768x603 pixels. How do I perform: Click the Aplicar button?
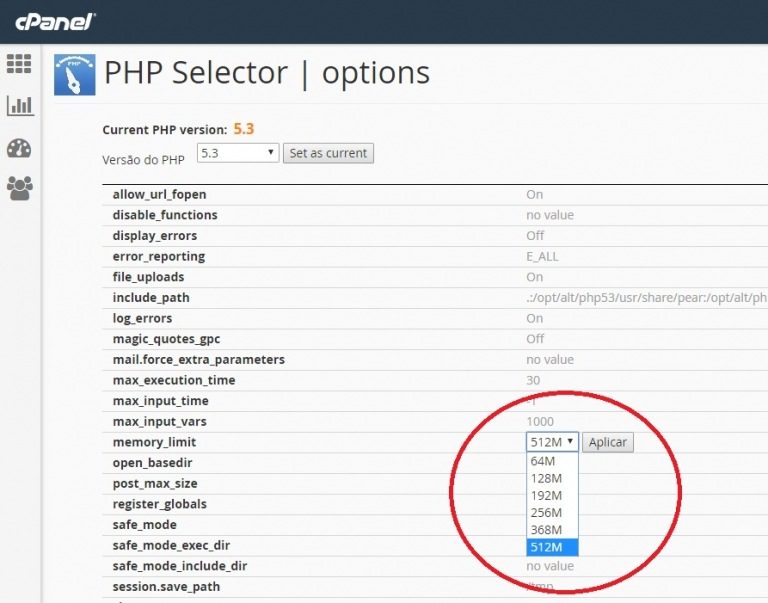pos(608,442)
